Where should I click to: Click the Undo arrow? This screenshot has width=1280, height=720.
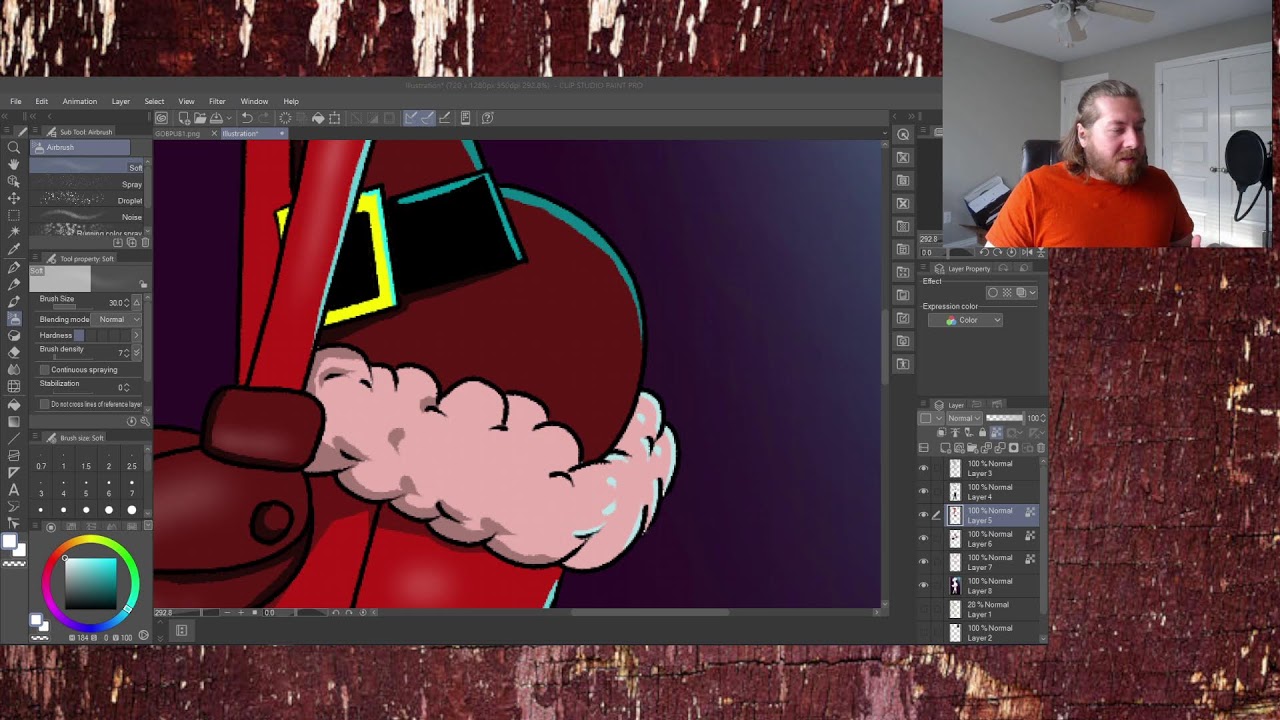[246, 118]
